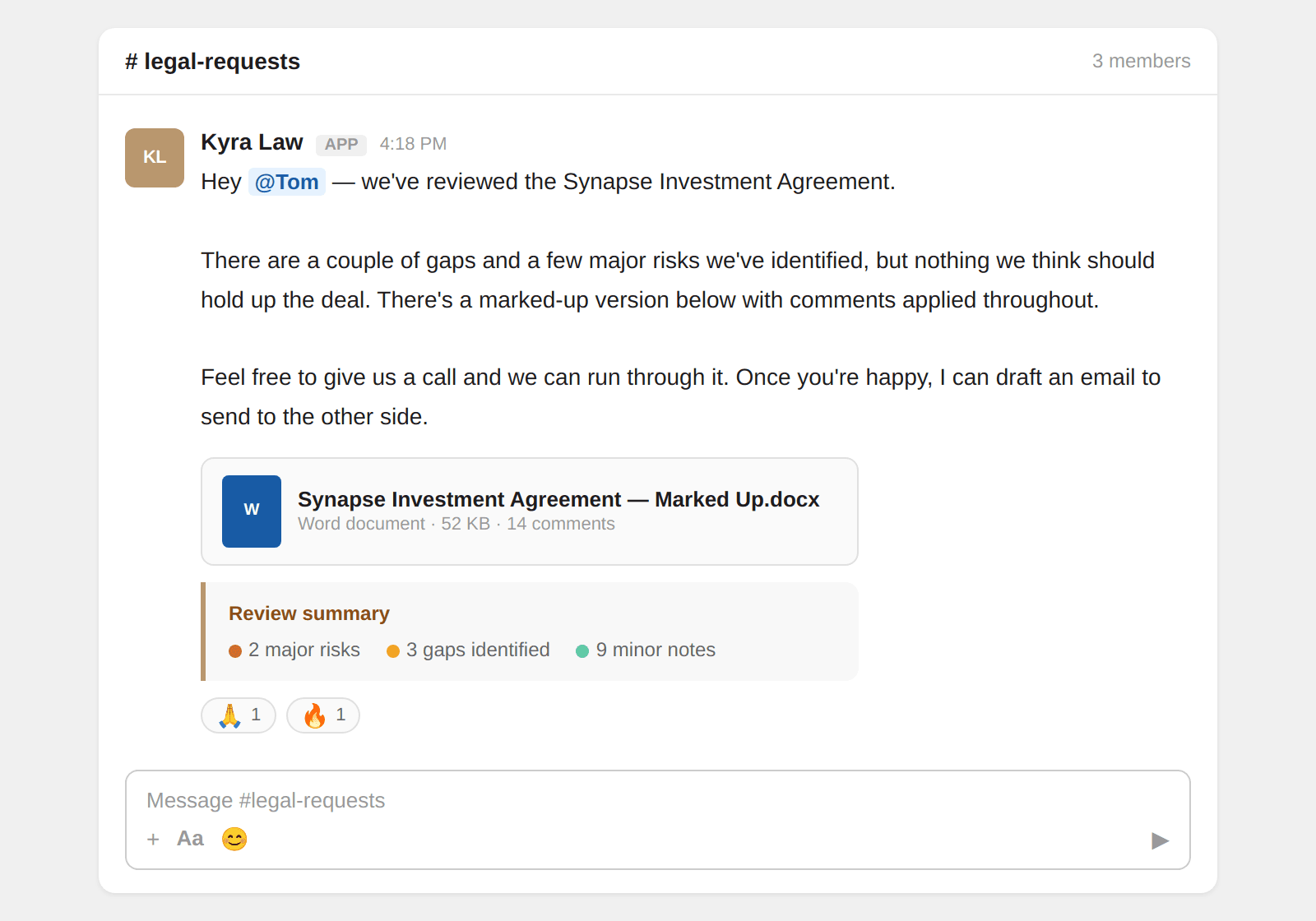This screenshot has height=921, width=1316.
Task: Click the Kyra Law sender name
Action: 252,142
